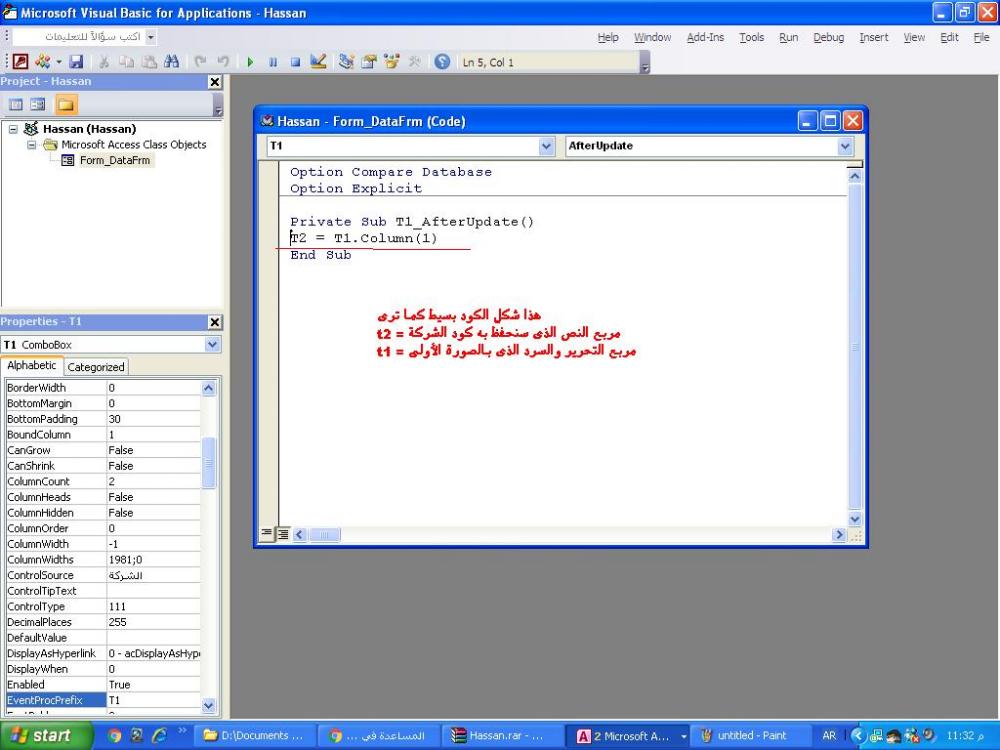Viewport: 1000px width, 750px height.
Task: Open the T1 object dropdown in code window
Action: click(x=547, y=146)
